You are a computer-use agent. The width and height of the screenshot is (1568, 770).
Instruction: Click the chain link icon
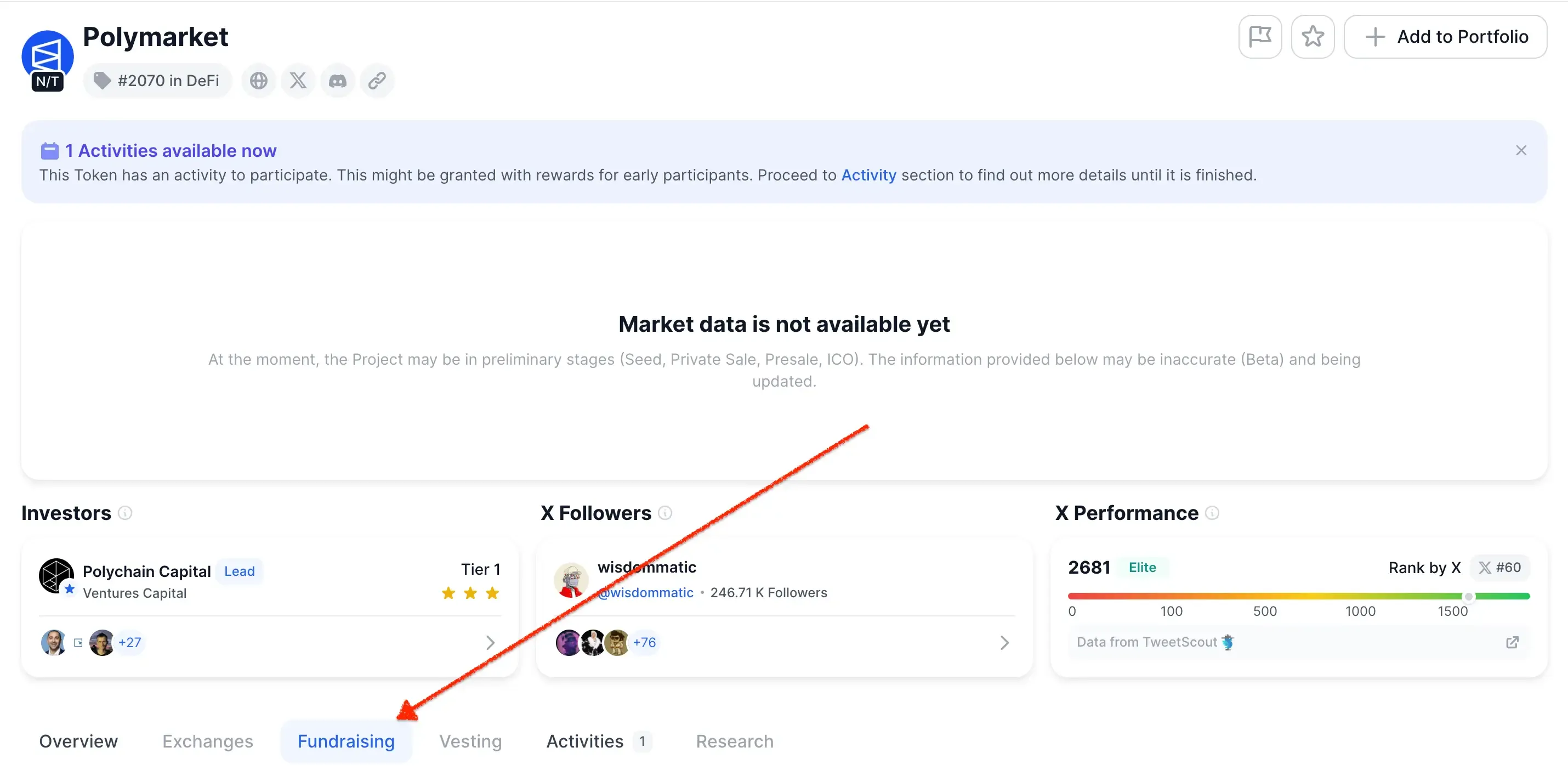click(x=377, y=81)
